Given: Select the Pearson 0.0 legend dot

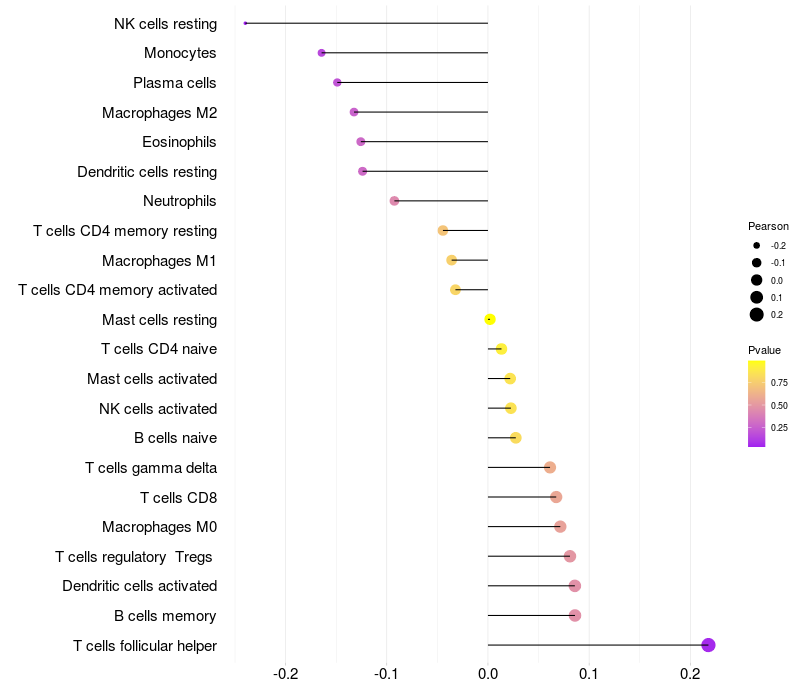Looking at the screenshot, I should [757, 280].
